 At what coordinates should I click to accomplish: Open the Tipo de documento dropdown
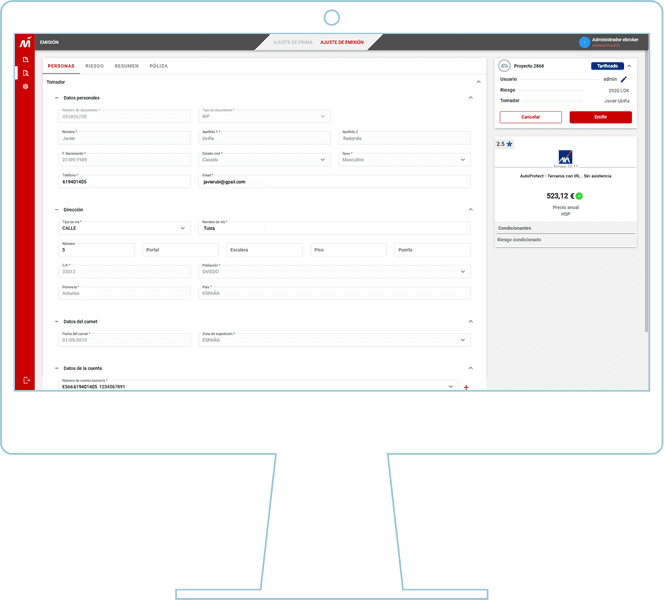point(264,116)
